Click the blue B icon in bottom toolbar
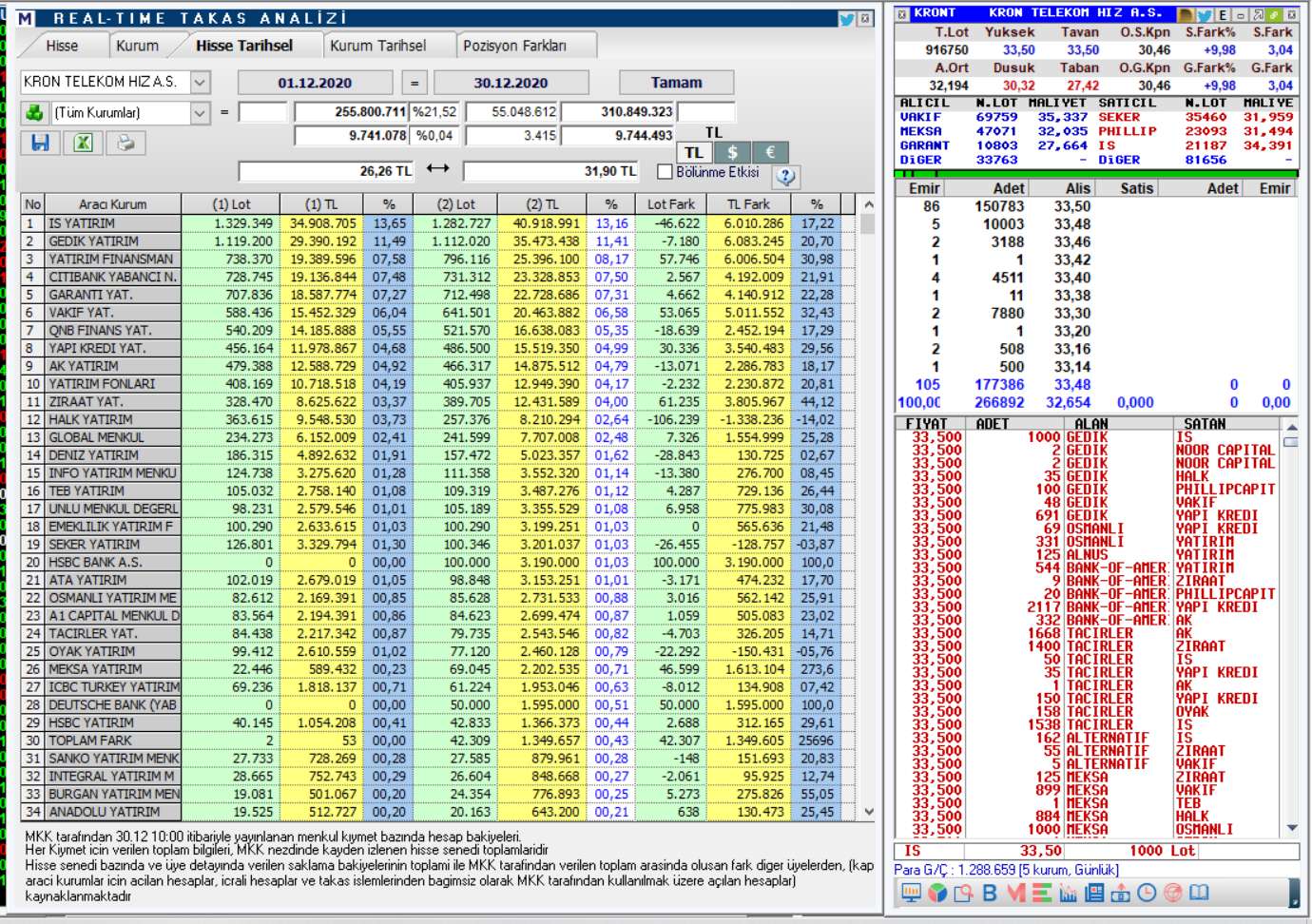1312x924 pixels. tap(990, 893)
